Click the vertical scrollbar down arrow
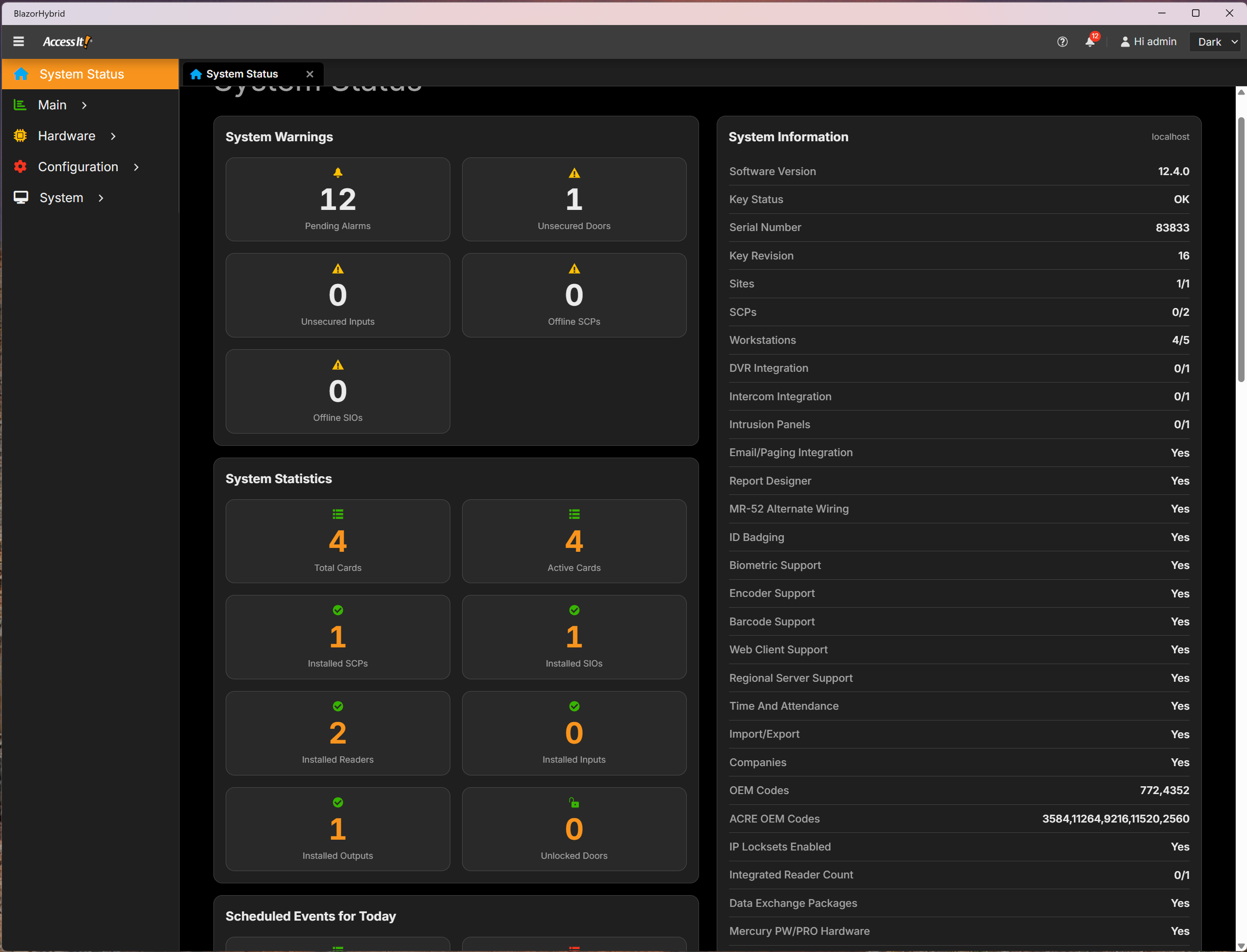The image size is (1247, 952). (1241, 946)
